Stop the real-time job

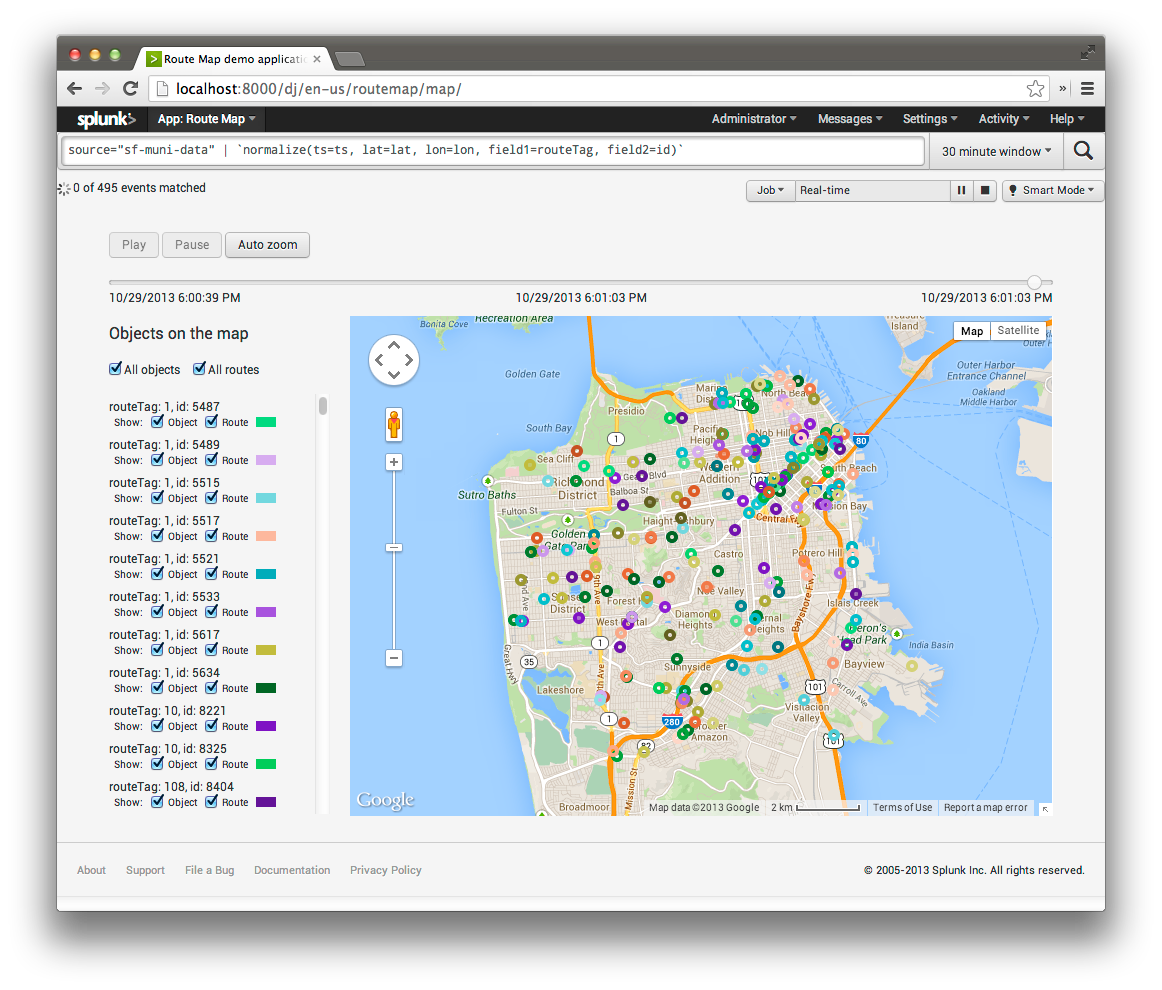[985, 190]
